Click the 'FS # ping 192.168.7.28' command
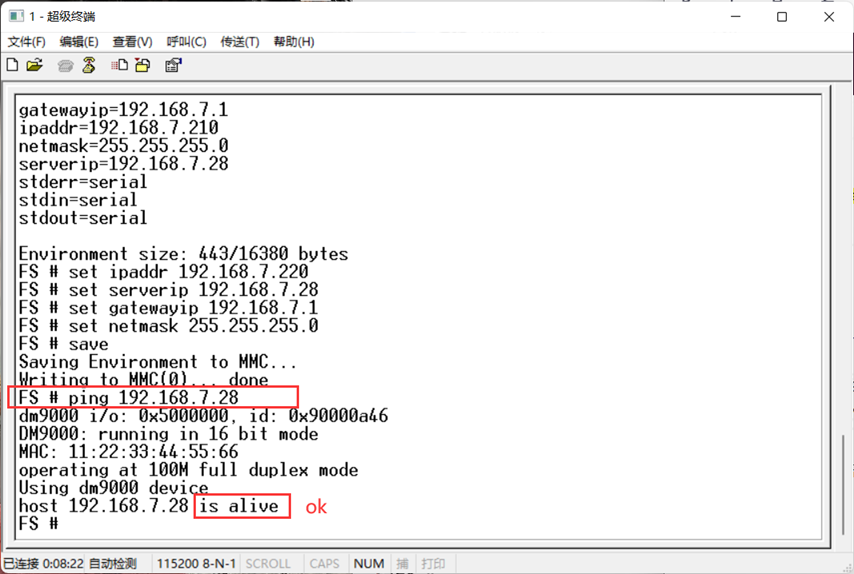 (129, 398)
